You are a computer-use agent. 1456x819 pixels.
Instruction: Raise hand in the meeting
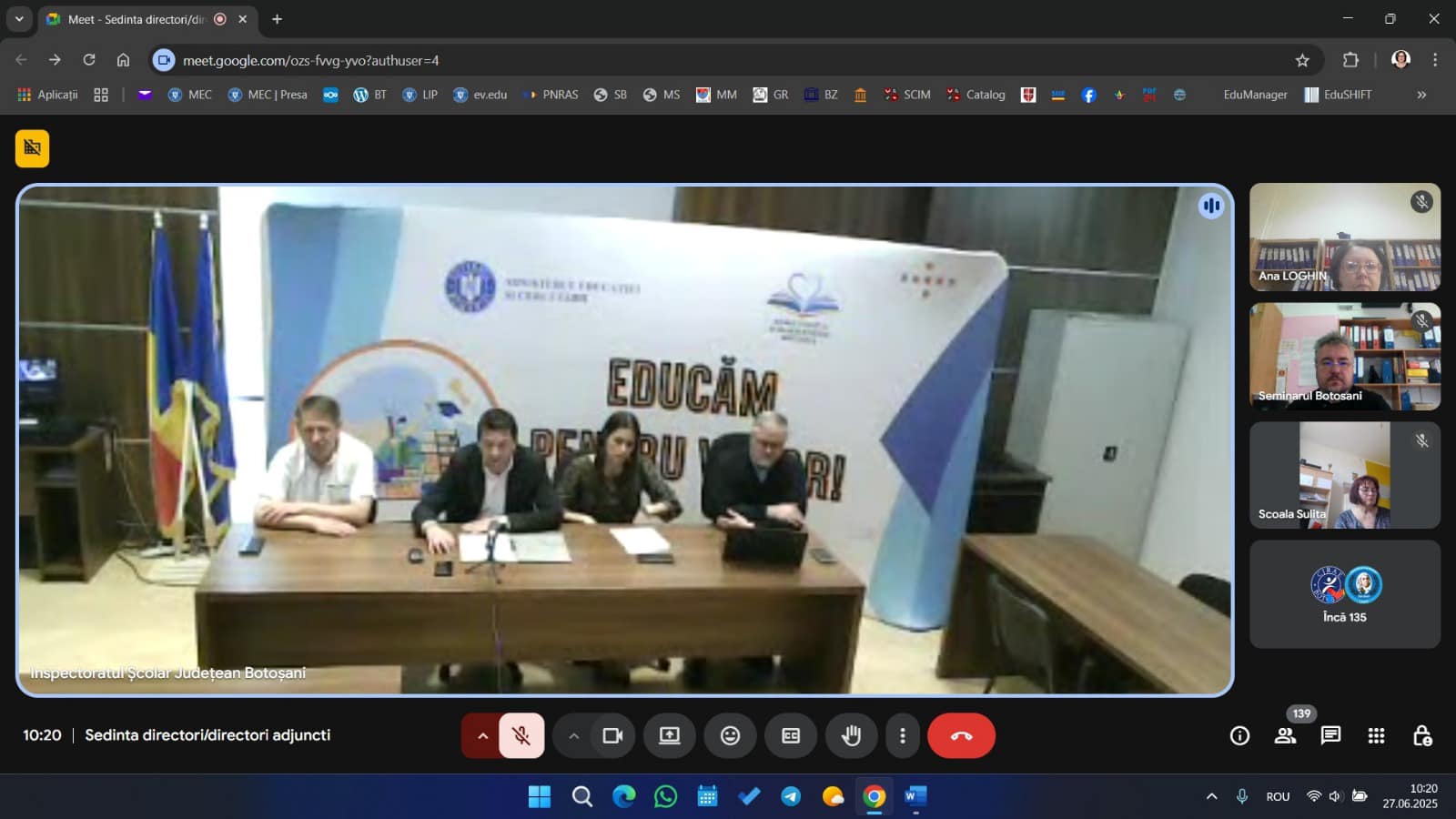pyautogui.click(x=851, y=735)
